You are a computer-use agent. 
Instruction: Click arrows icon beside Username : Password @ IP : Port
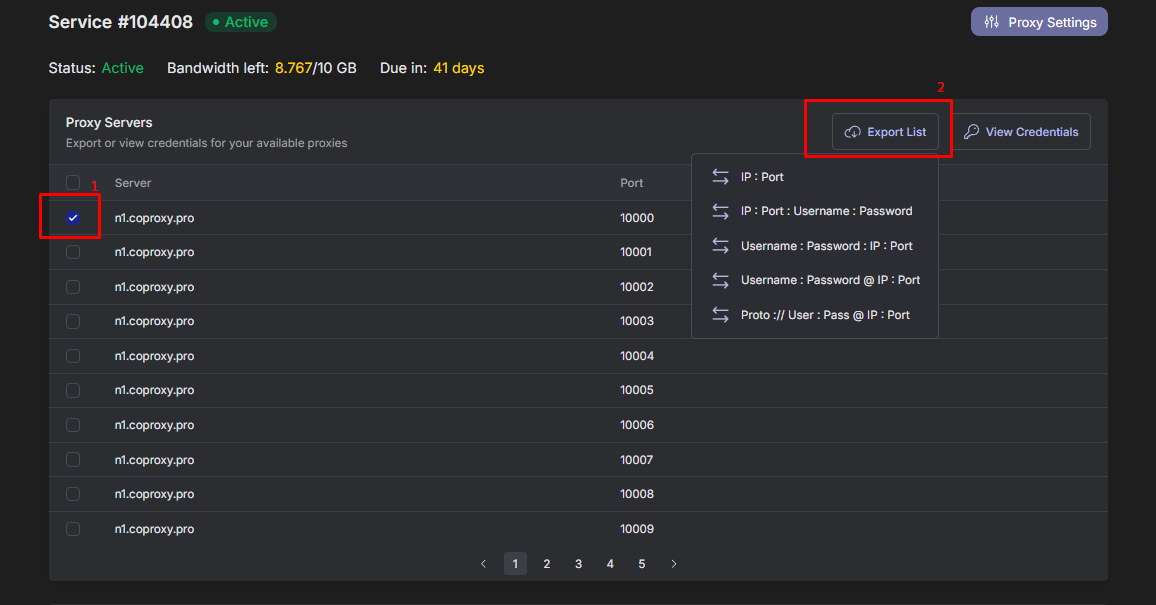720,280
